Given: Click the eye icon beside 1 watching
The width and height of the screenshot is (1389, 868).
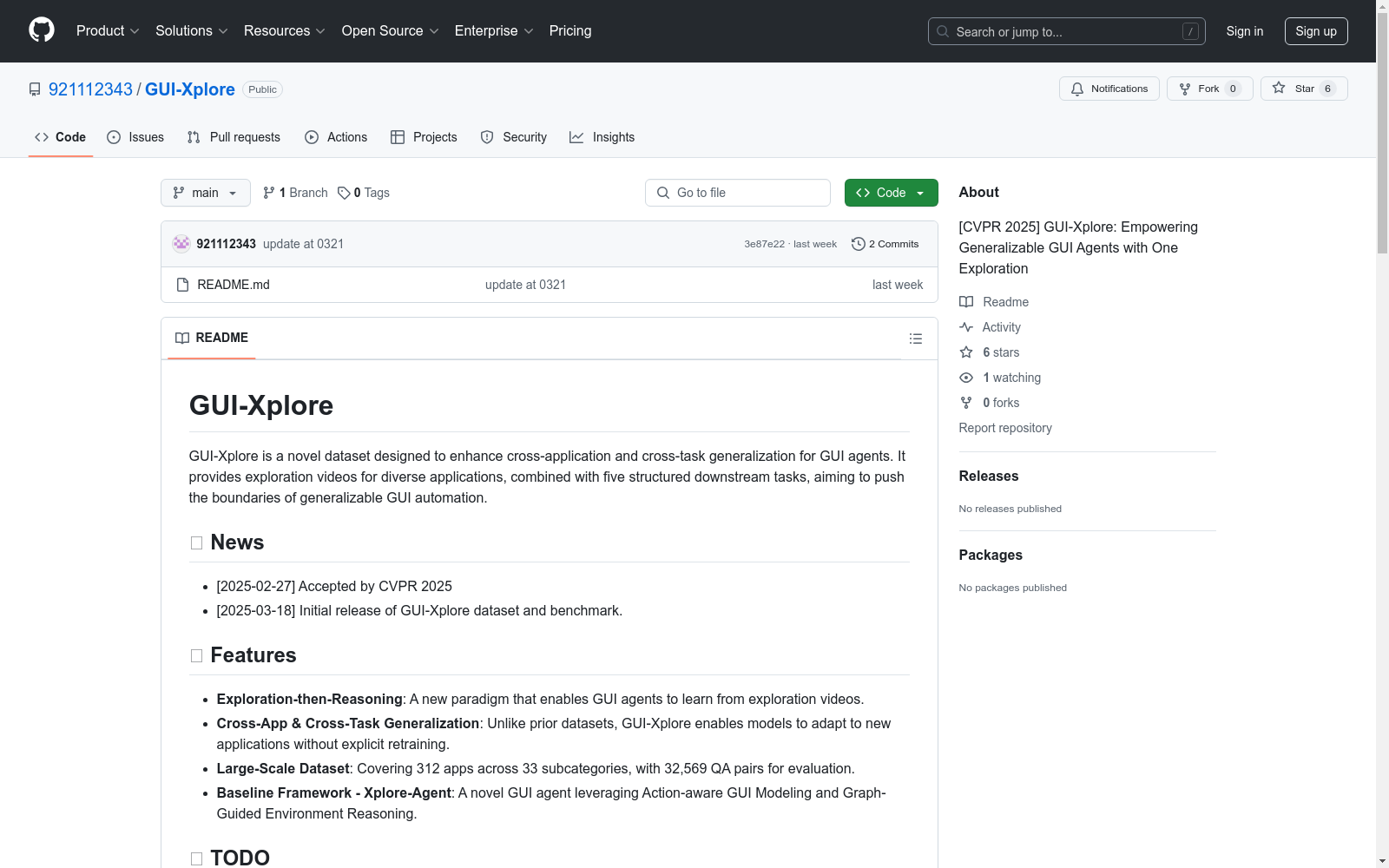Looking at the screenshot, I should coord(966,378).
